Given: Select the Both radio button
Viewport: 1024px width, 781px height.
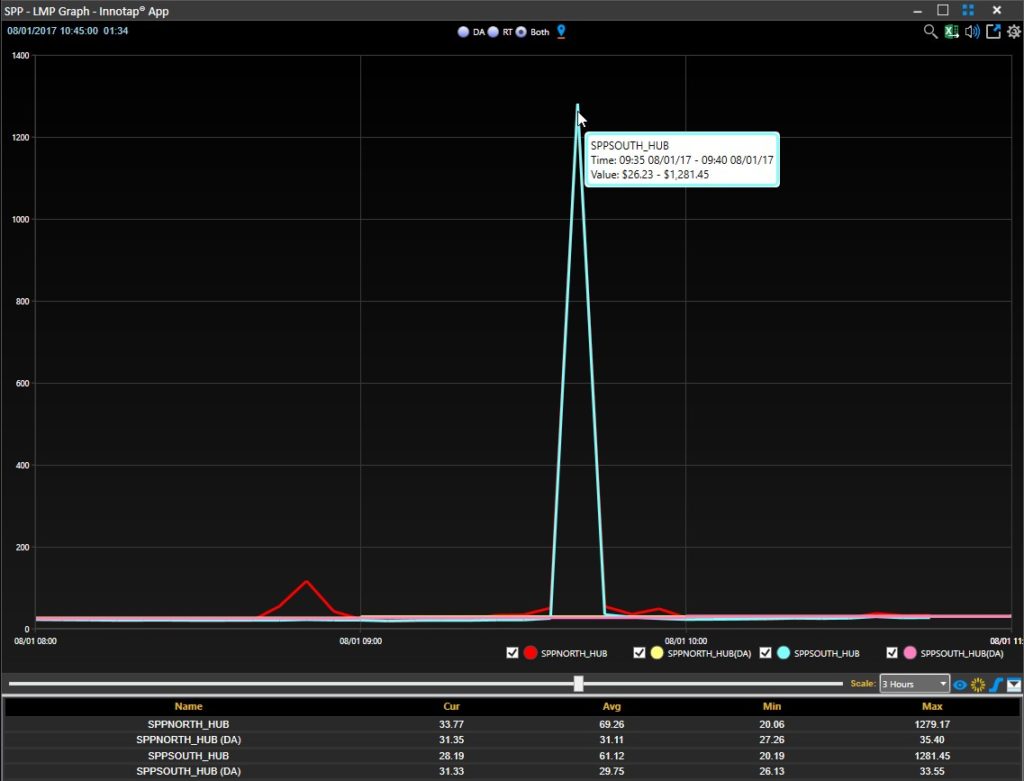Looking at the screenshot, I should click(521, 31).
